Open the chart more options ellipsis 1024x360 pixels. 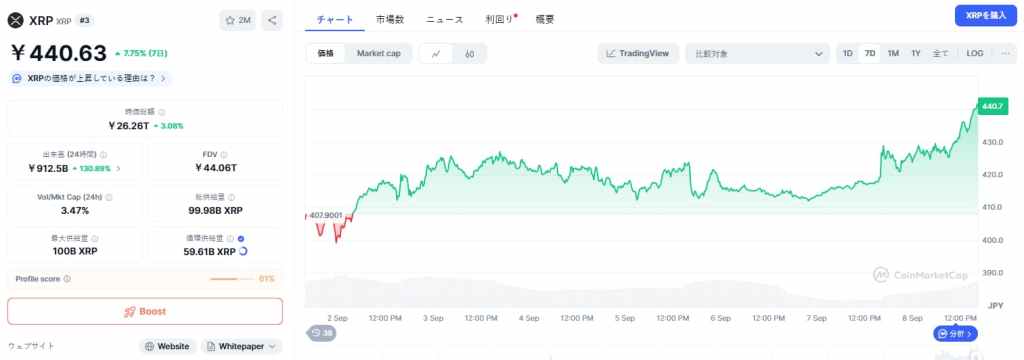pos(1006,54)
